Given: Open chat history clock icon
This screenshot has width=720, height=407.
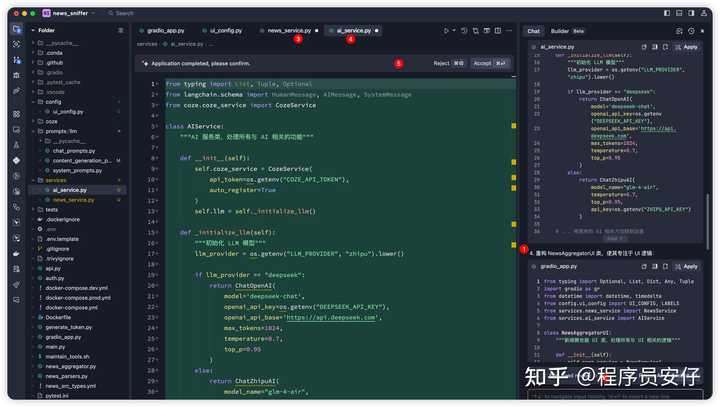Looking at the screenshot, I should 691,31.
